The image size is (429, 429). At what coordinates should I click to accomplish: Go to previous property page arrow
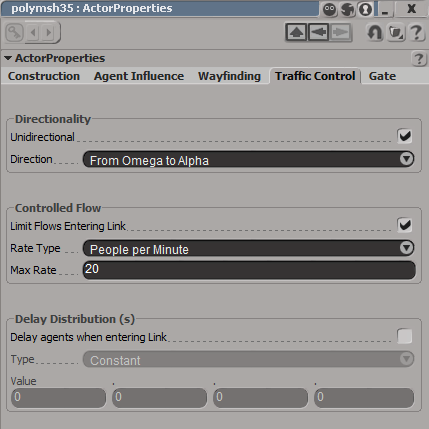pyautogui.click(x=33, y=33)
